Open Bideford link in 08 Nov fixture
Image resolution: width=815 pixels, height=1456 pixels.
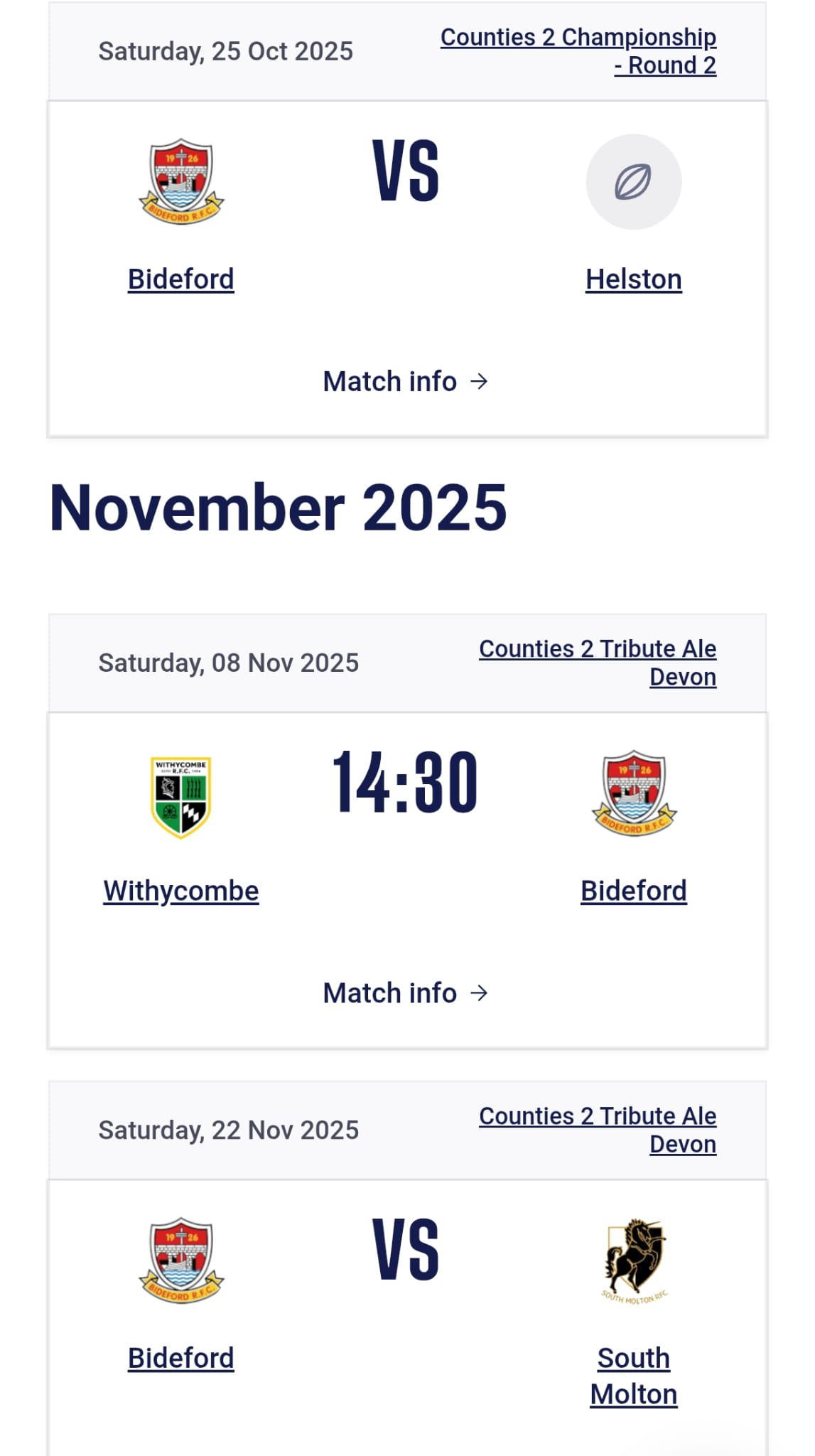(633, 891)
